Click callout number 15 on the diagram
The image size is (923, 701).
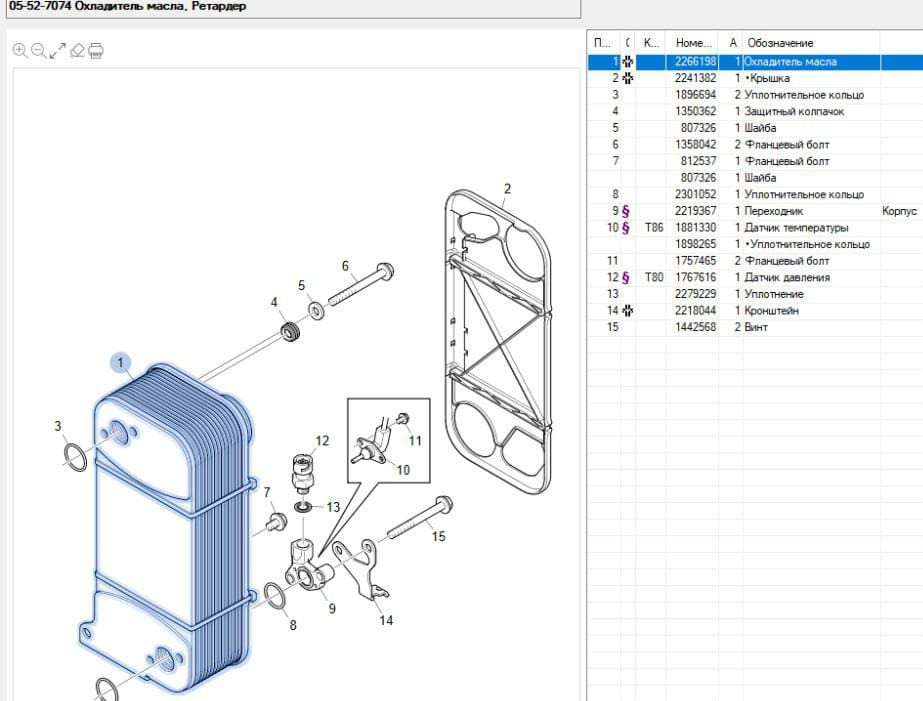pos(438,537)
